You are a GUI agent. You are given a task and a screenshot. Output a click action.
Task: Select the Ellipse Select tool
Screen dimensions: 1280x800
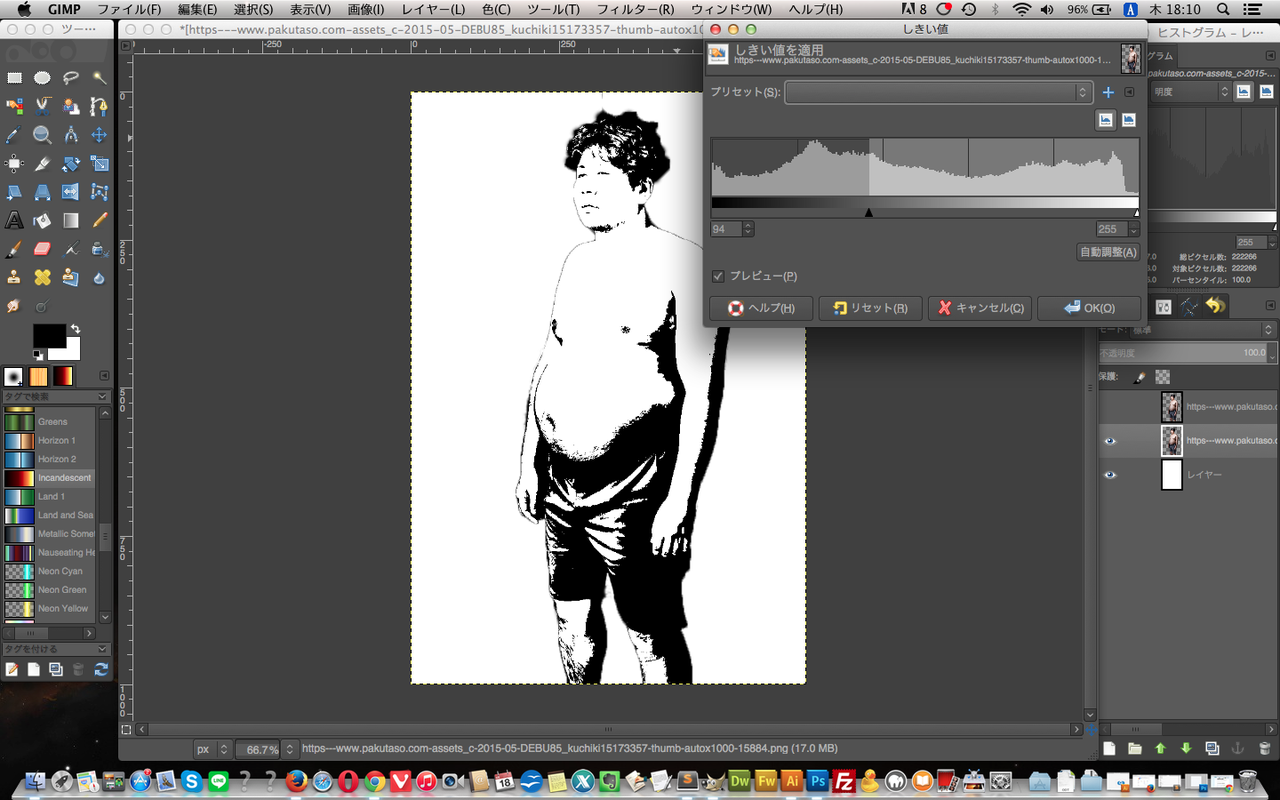pyautogui.click(x=42, y=77)
